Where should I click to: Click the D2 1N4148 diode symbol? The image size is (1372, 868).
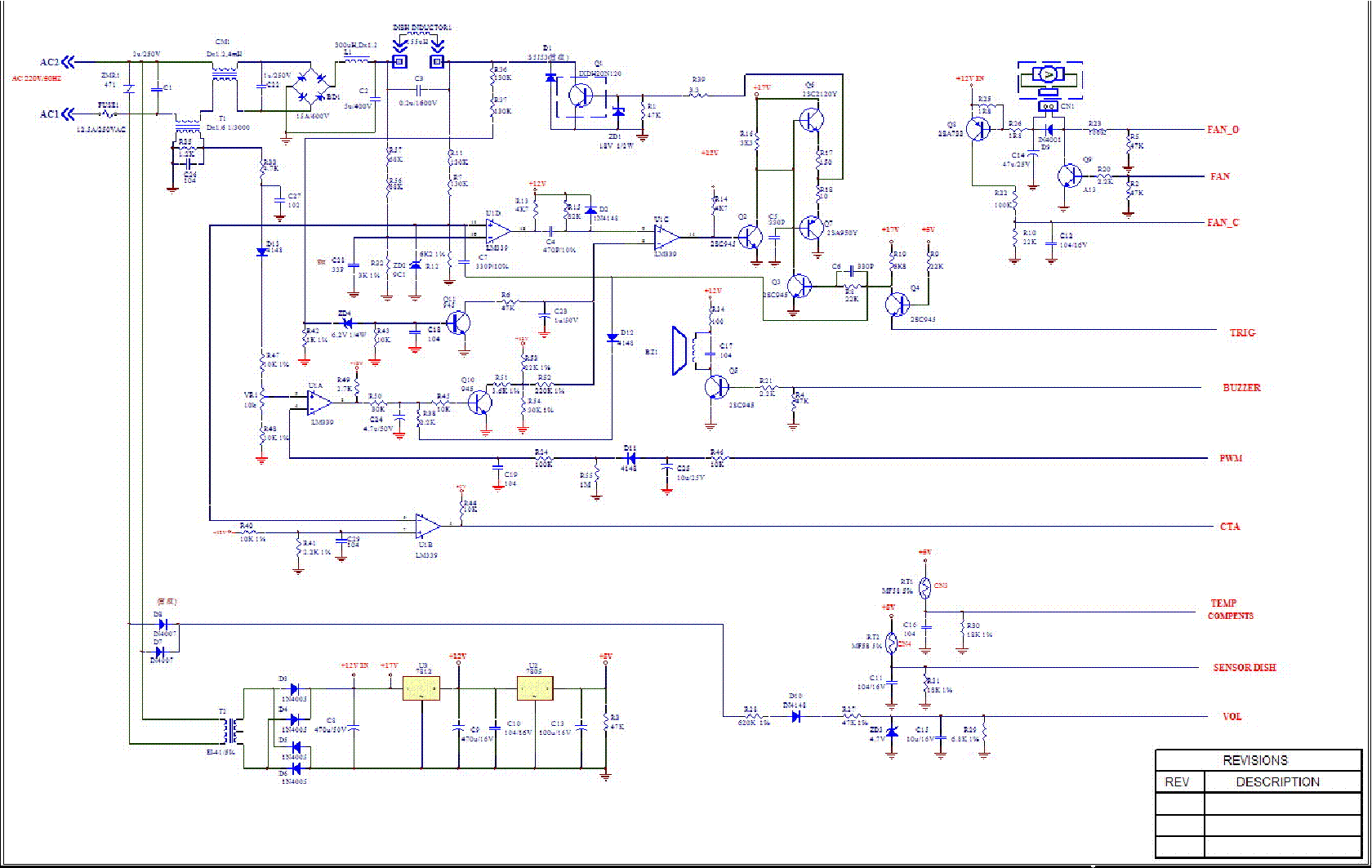point(591,211)
